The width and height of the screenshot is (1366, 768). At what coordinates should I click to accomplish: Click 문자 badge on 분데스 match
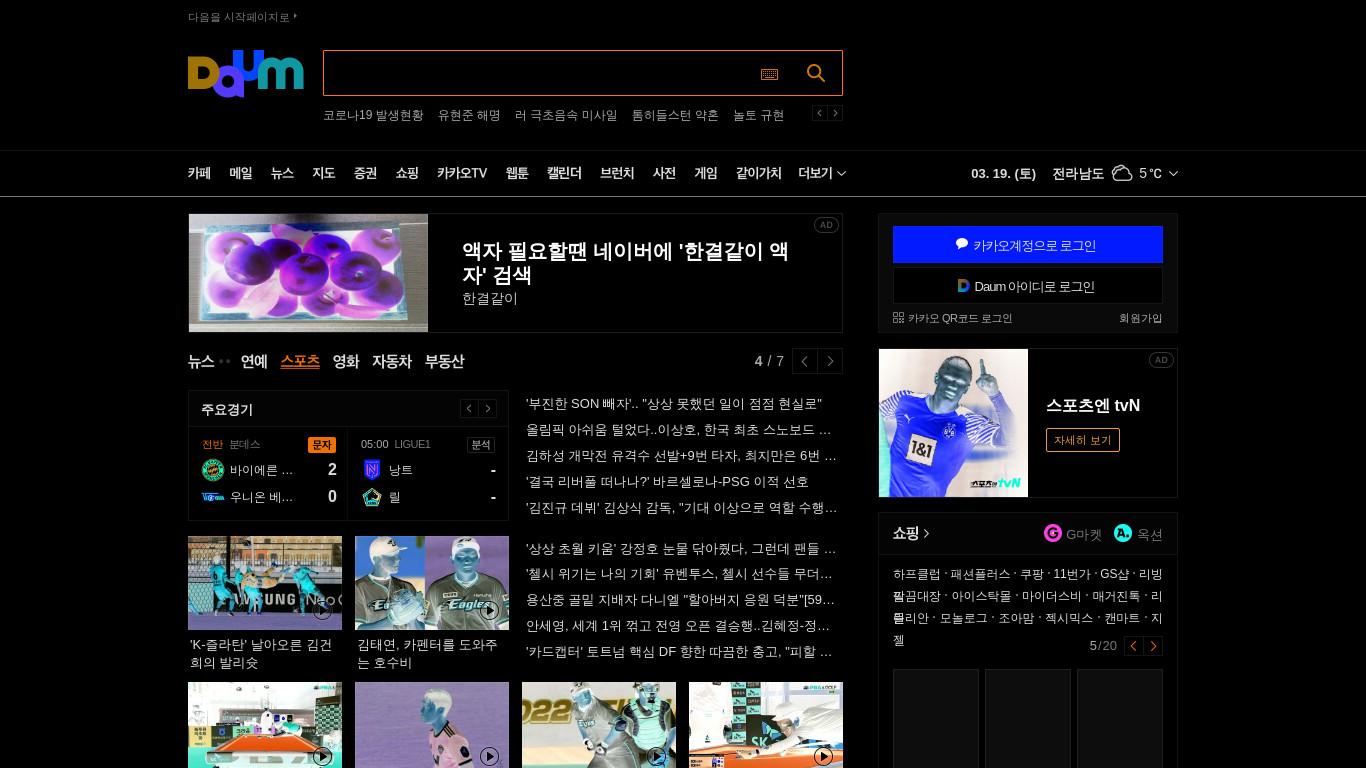[x=322, y=444]
